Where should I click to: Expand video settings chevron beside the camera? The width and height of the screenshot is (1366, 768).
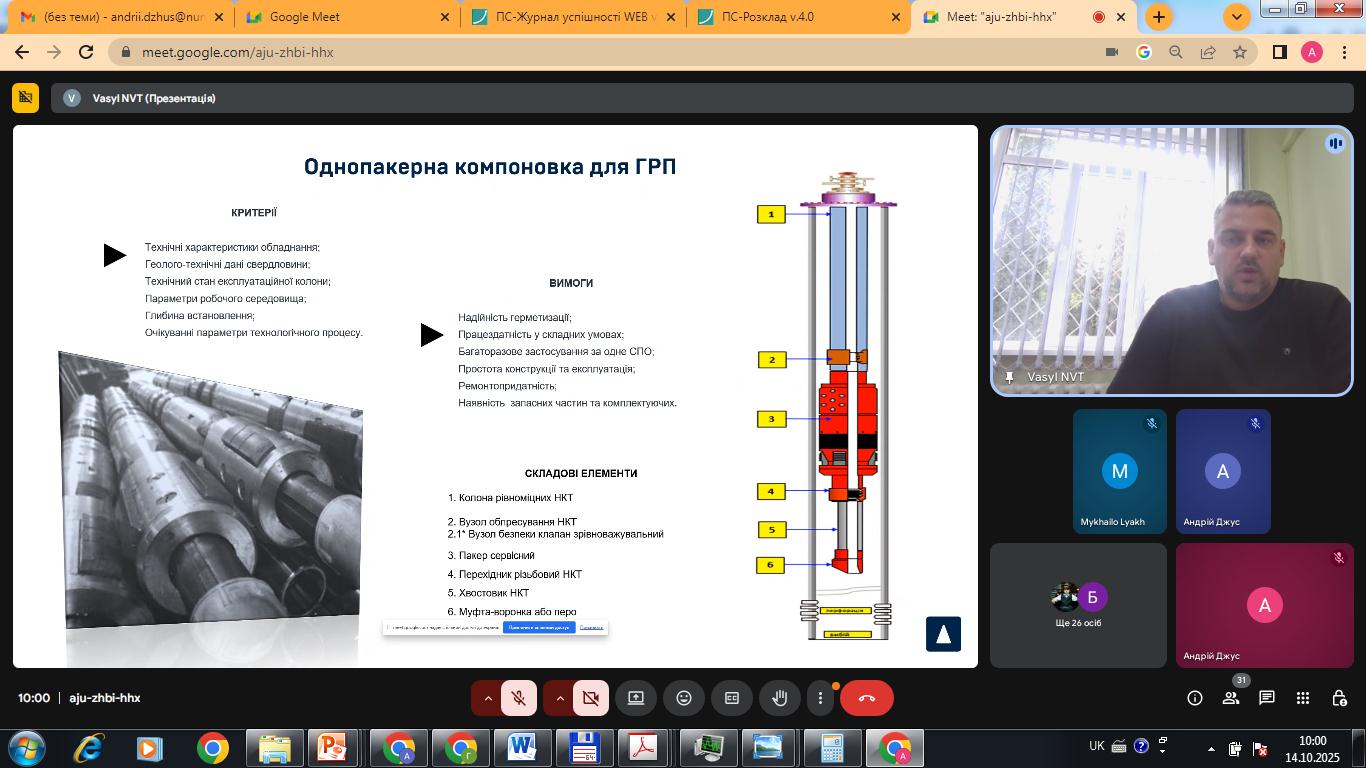[x=560, y=698]
